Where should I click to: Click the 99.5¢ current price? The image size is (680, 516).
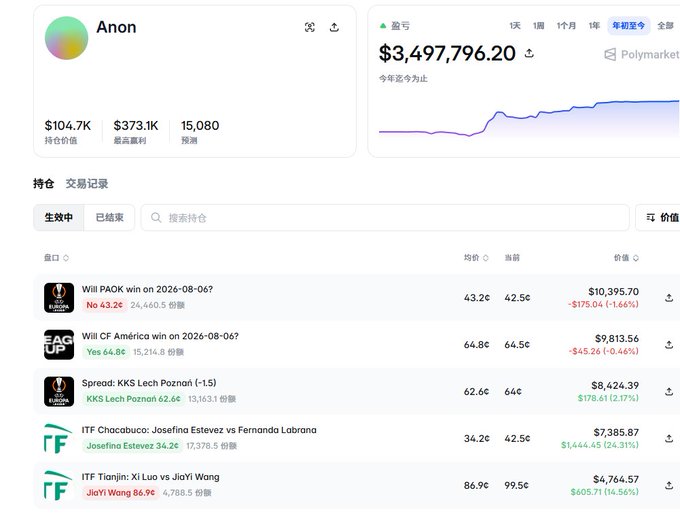(x=516, y=485)
